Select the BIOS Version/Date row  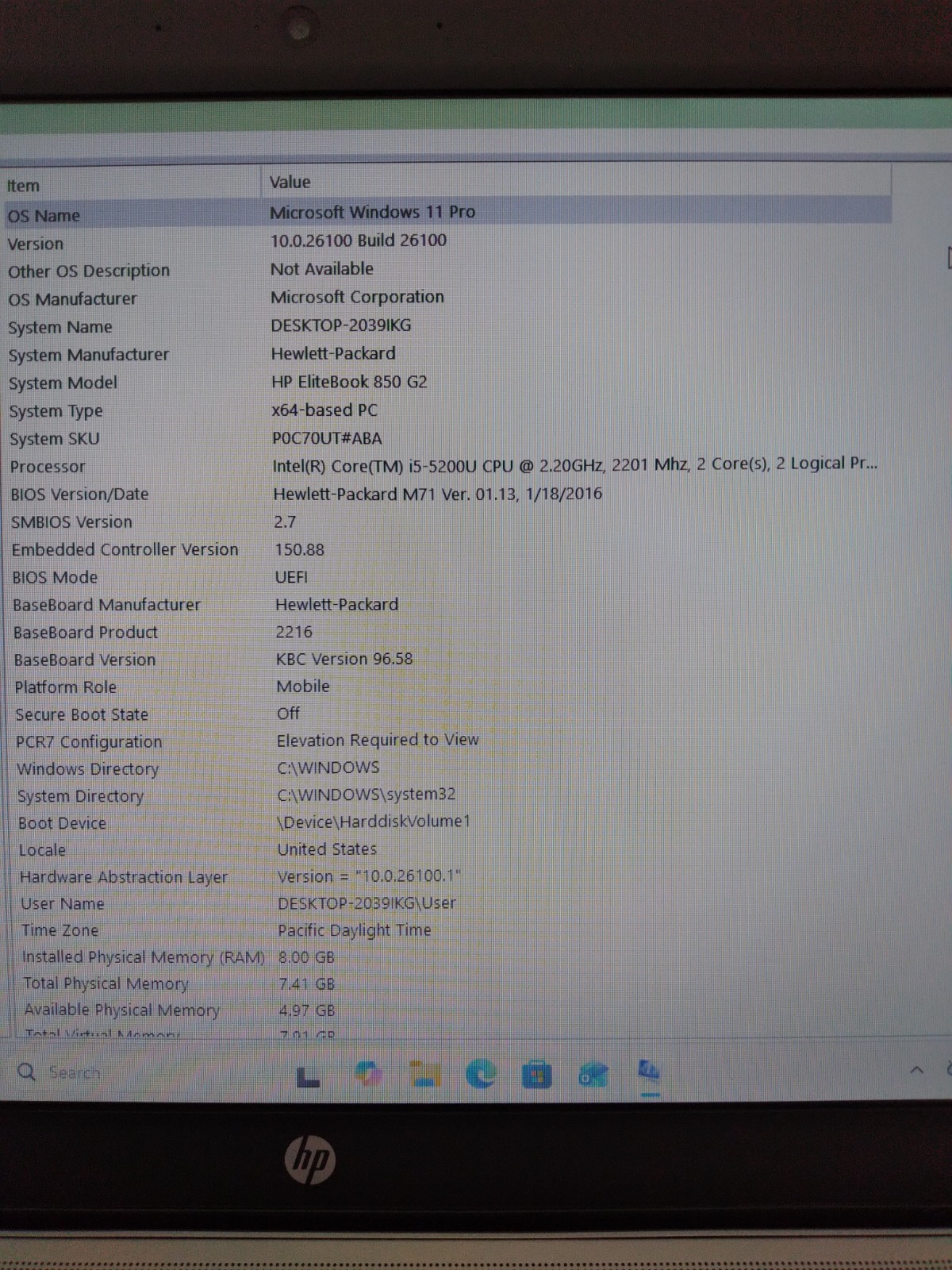[446, 494]
